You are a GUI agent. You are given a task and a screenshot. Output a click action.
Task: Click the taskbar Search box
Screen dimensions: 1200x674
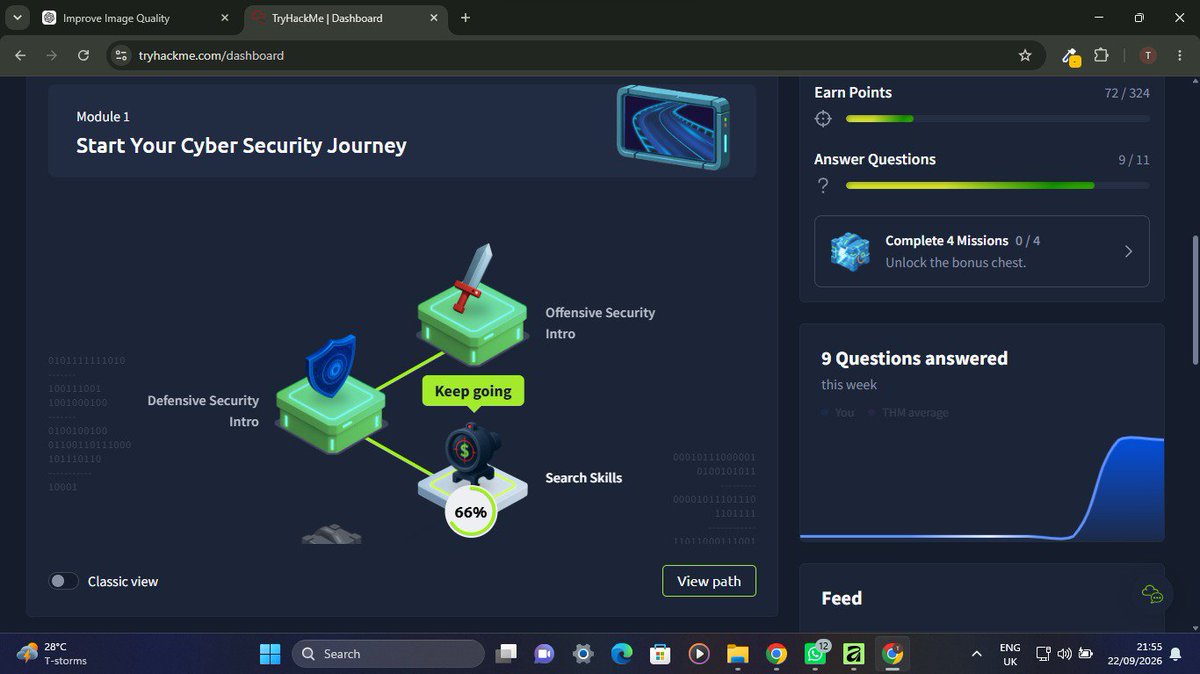[x=388, y=654]
